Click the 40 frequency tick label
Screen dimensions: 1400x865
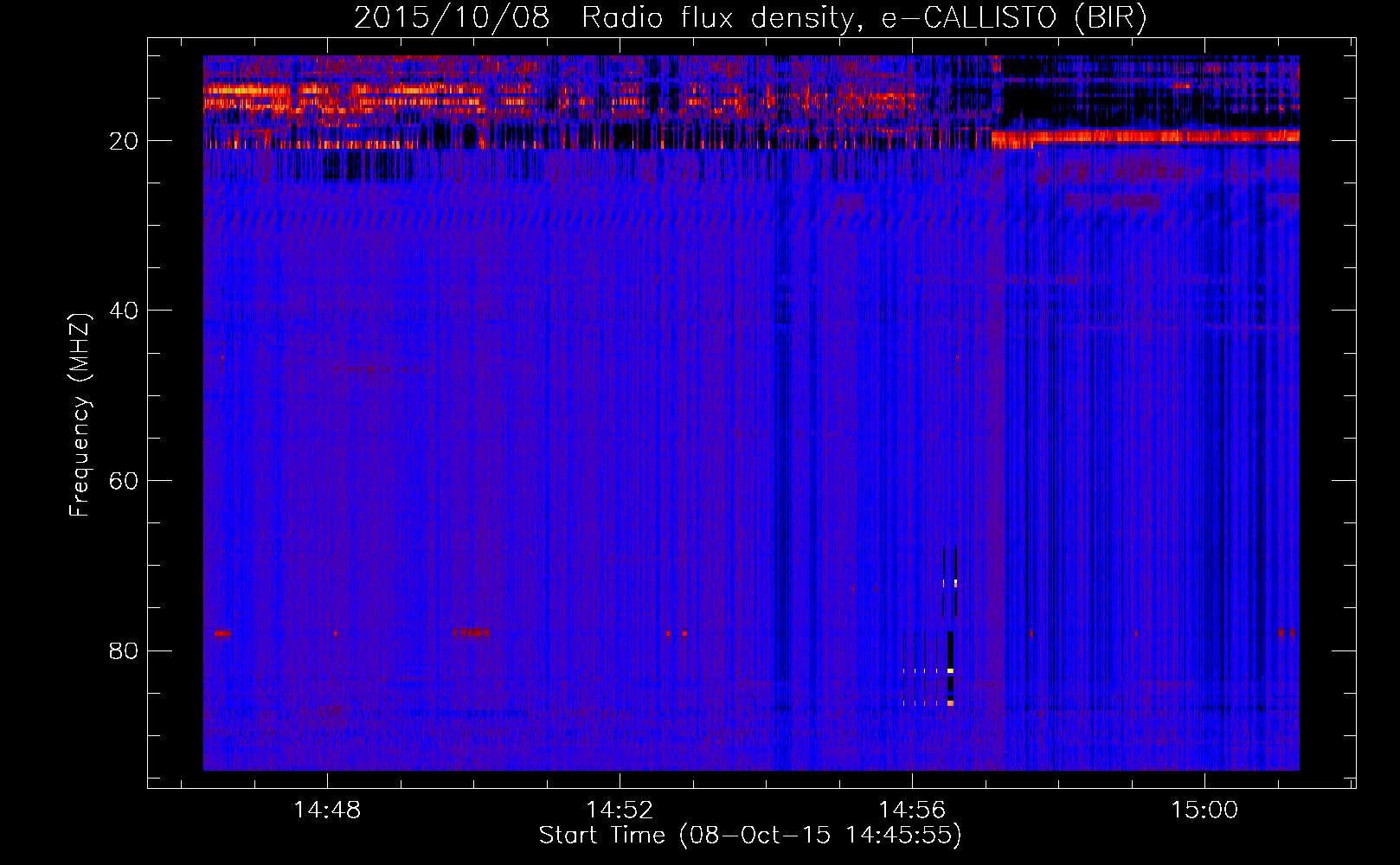pyautogui.click(x=125, y=311)
